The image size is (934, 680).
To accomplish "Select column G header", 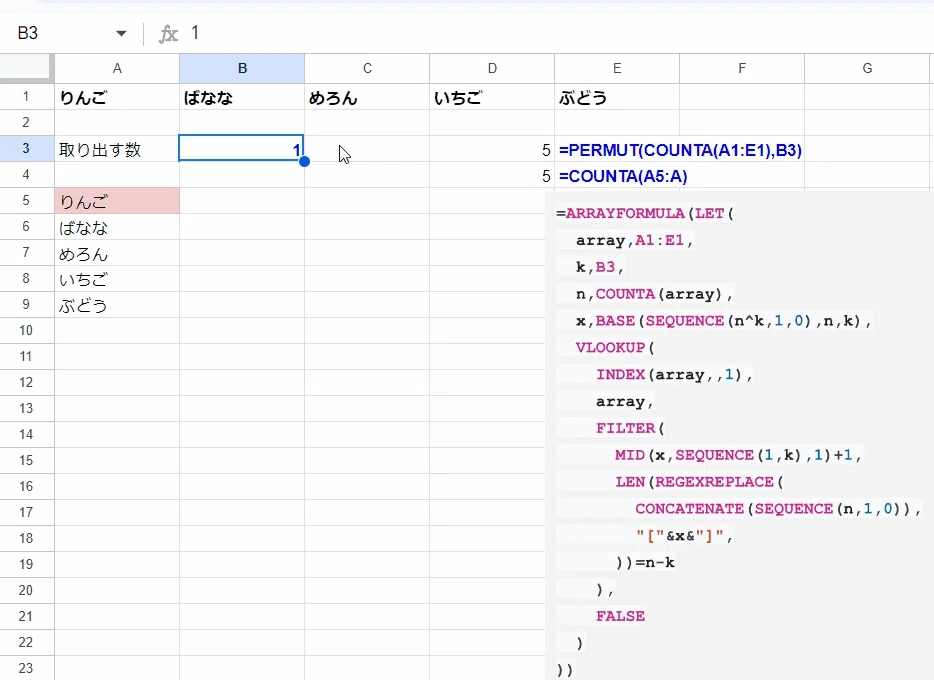I will click(867, 68).
